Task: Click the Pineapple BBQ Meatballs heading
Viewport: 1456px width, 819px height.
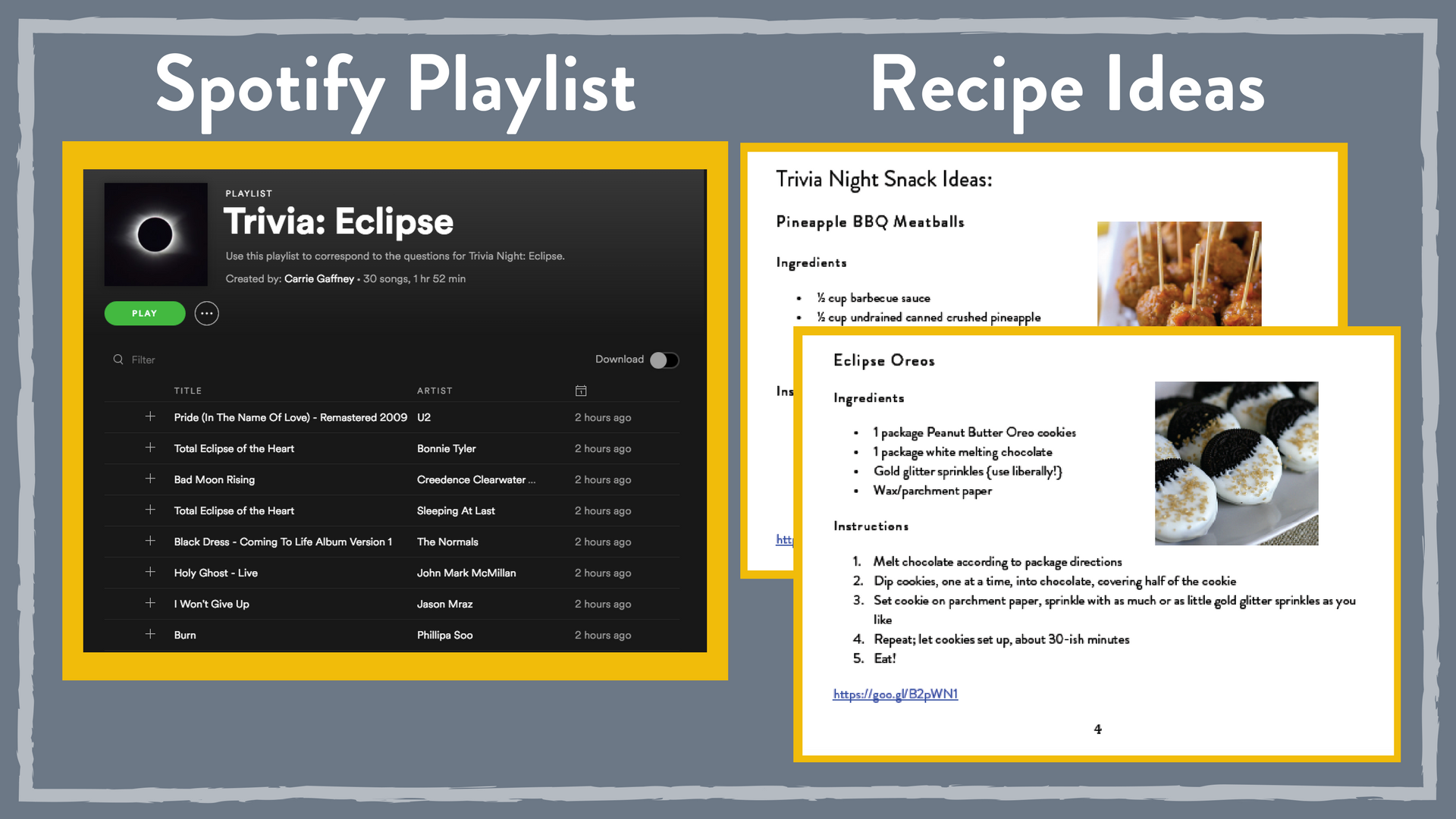Action: click(x=870, y=221)
